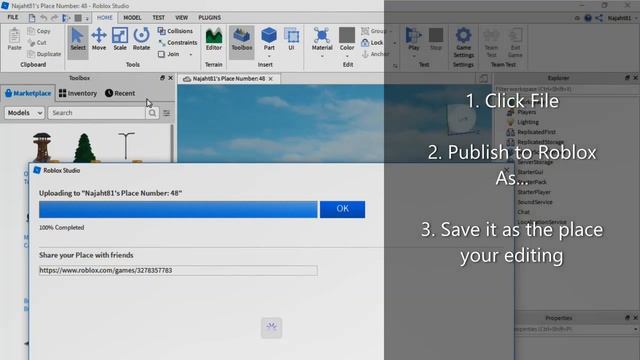Open the UI insert tool
The width and height of the screenshot is (640, 360).
(x=291, y=40)
